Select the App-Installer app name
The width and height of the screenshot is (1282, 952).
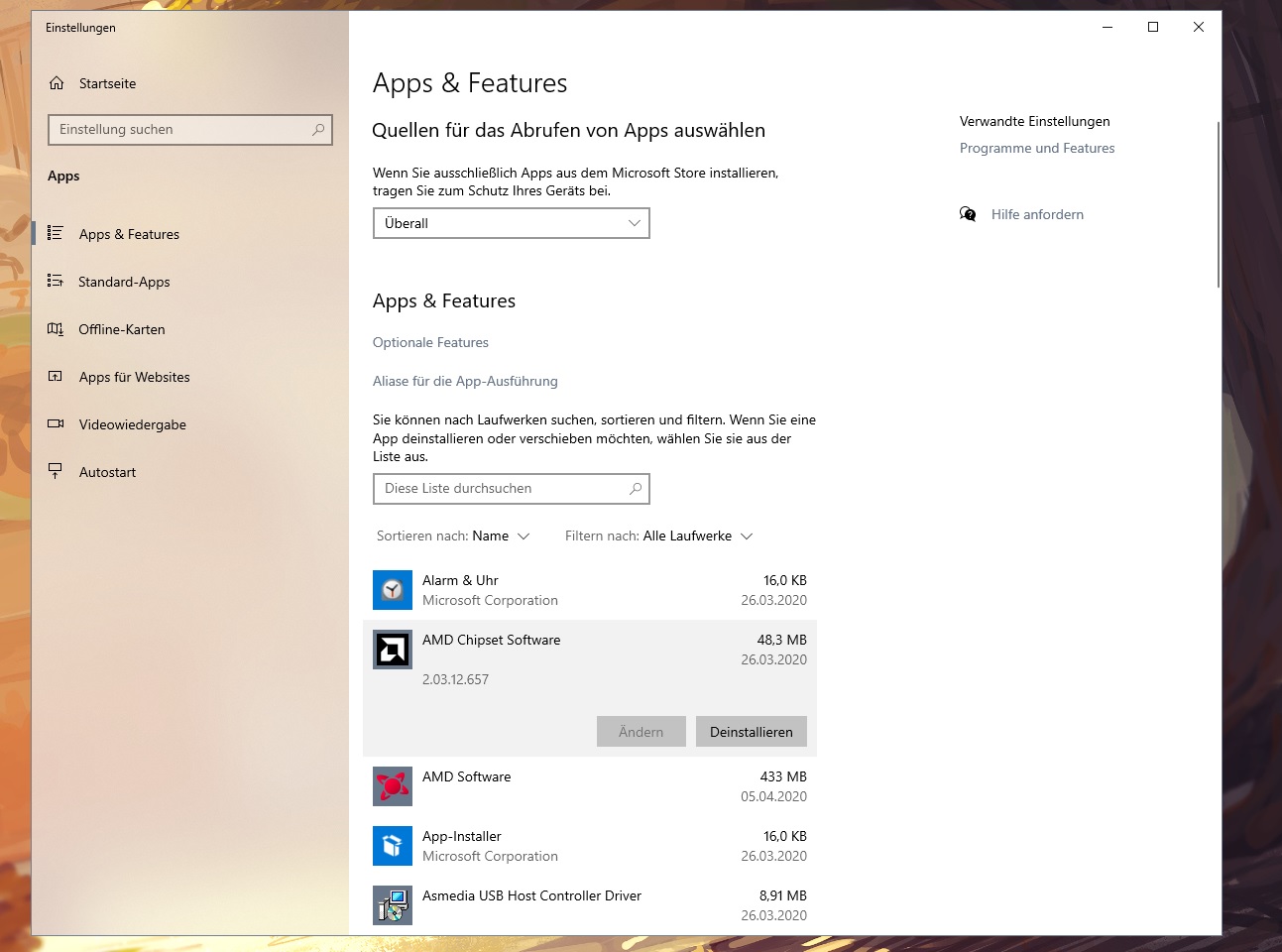462,836
